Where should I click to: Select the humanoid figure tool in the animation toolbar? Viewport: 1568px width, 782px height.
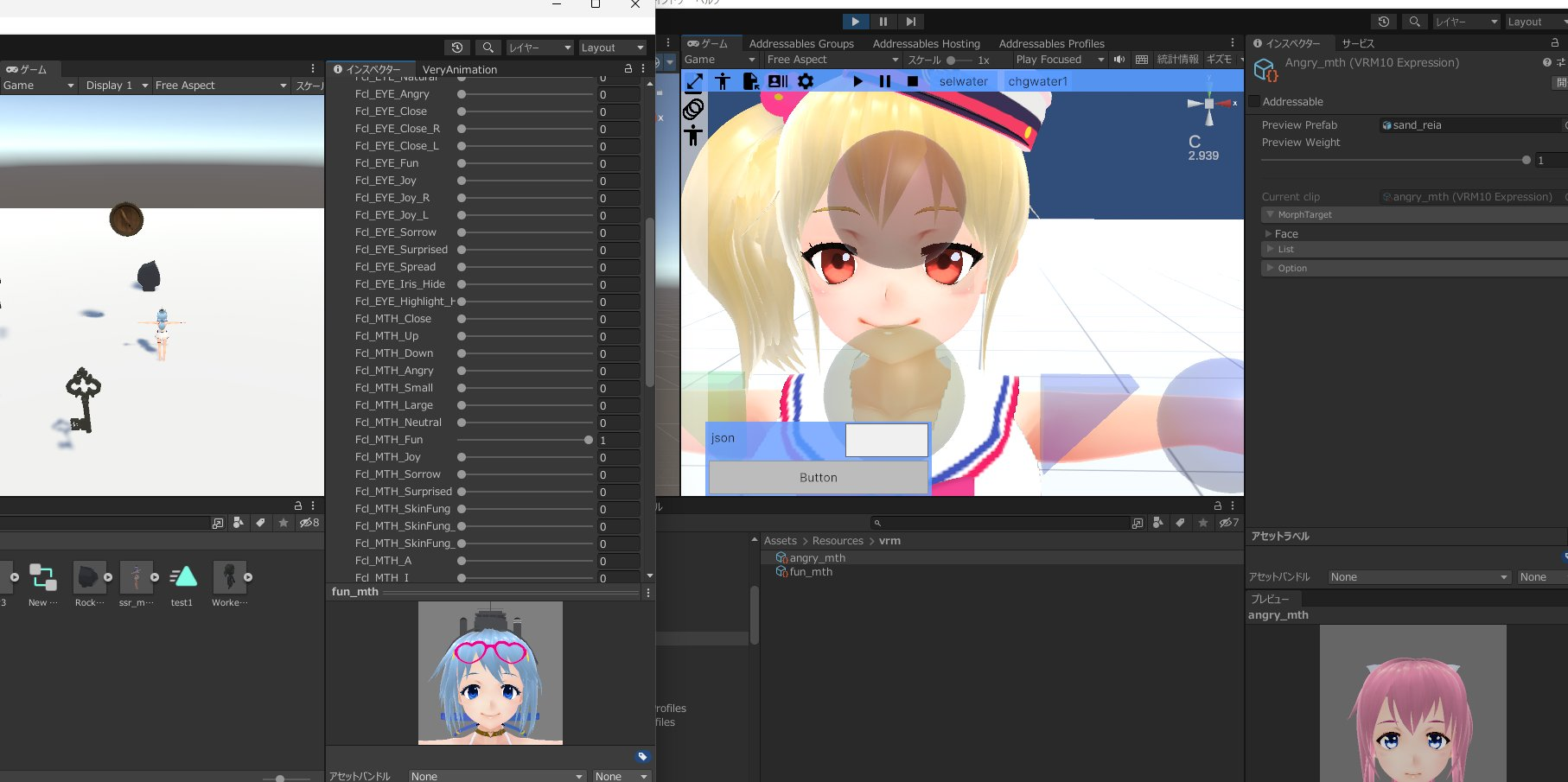[723, 81]
